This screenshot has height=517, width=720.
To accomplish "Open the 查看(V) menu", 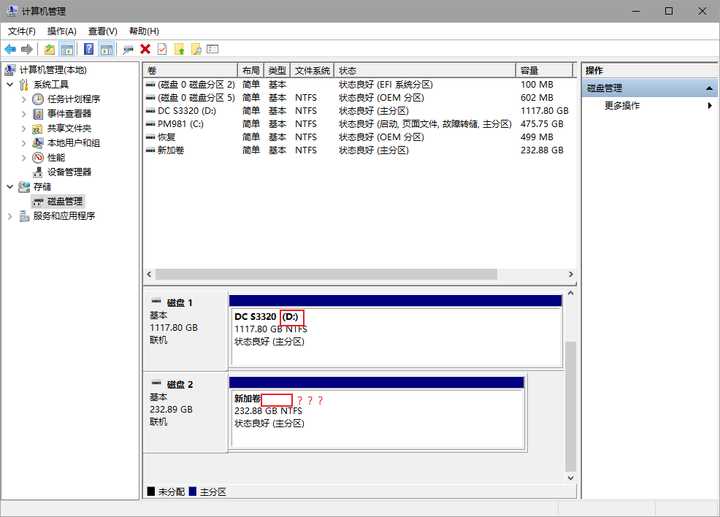I will (x=103, y=31).
